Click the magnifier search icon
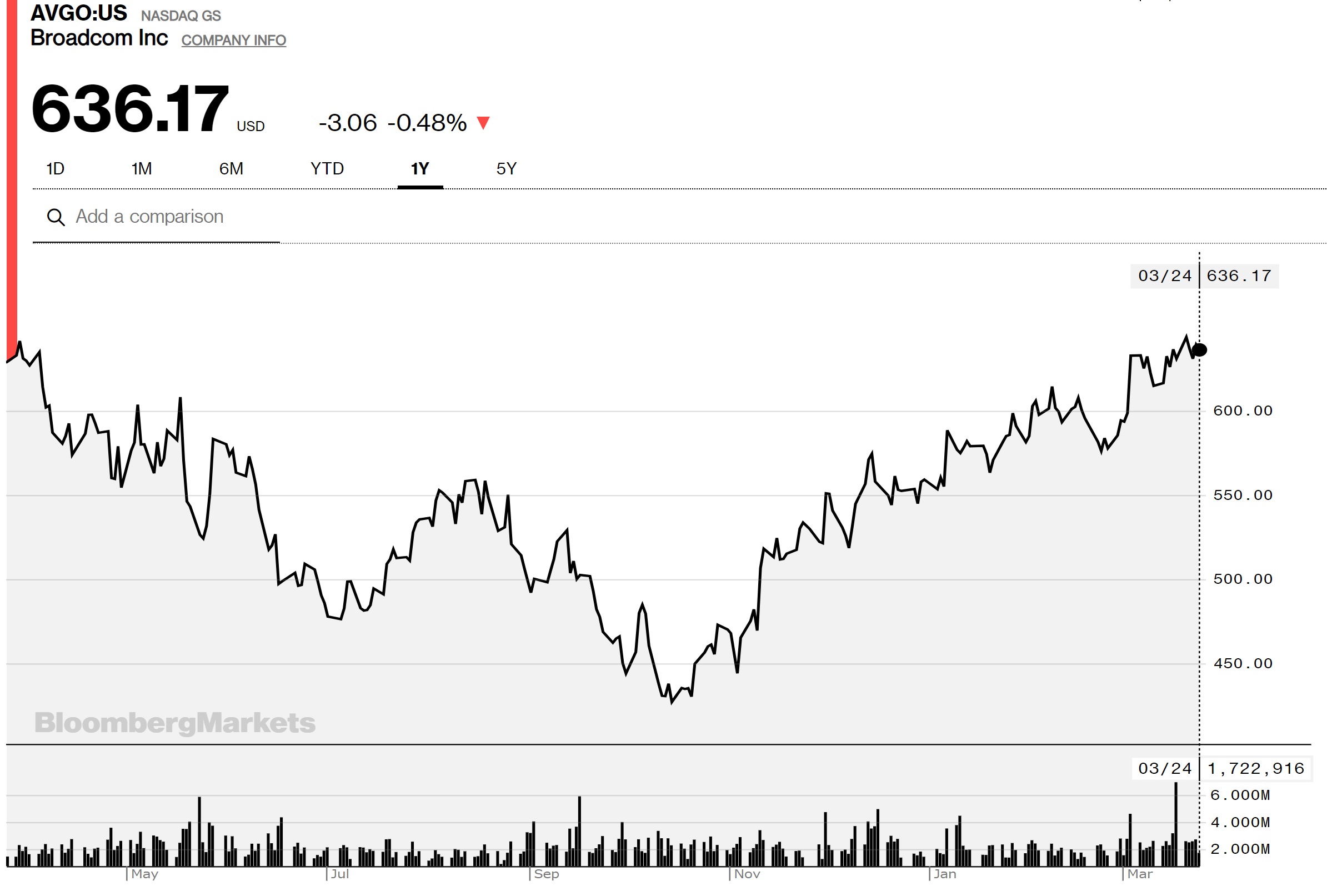This screenshot has height=896, width=1327. (x=56, y=218)
